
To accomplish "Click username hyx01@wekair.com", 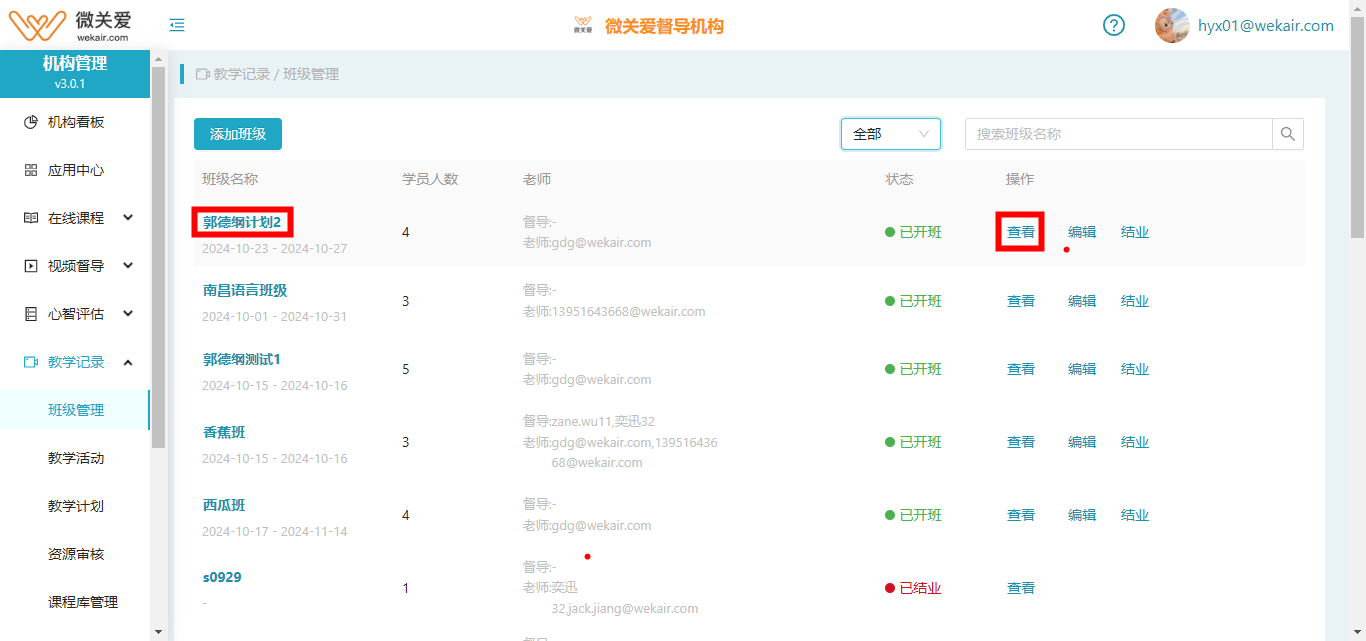I will [x=1266, y=26].
